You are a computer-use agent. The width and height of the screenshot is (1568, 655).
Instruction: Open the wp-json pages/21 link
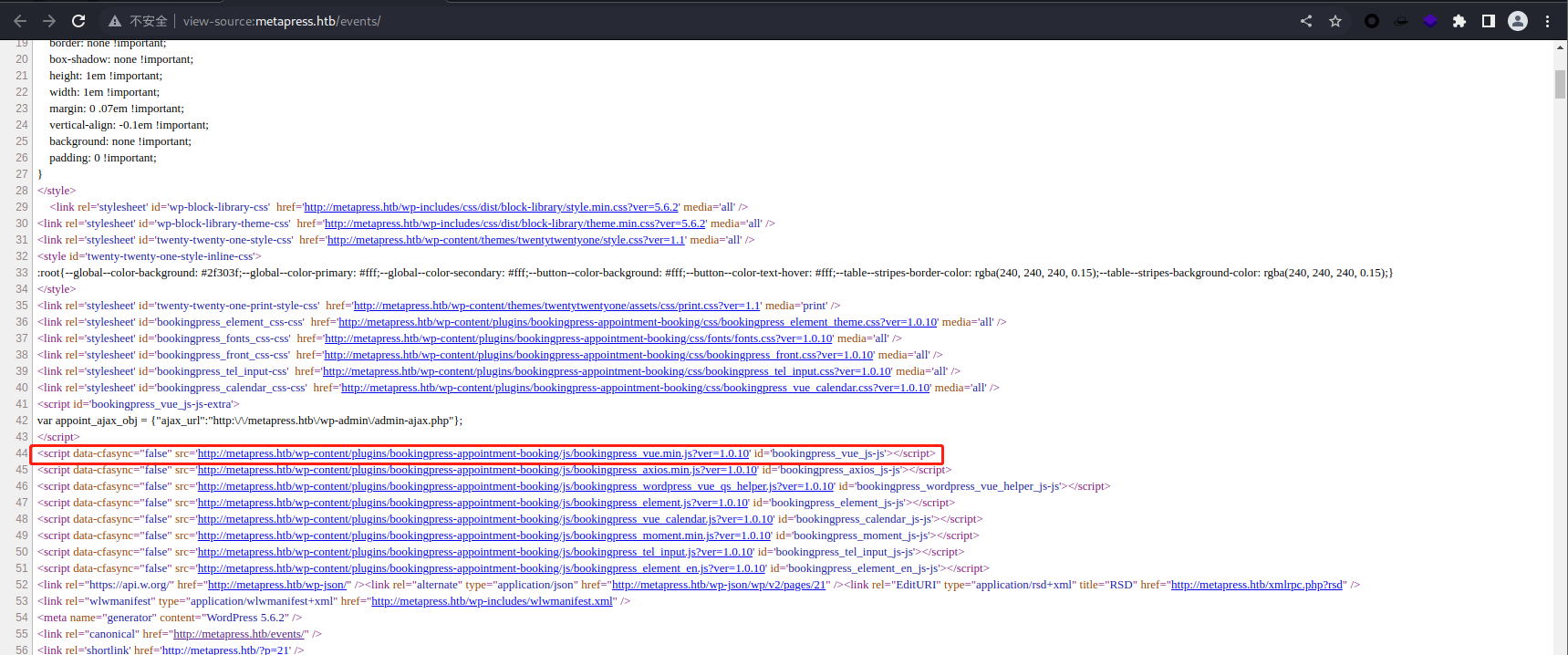point(719,585)
